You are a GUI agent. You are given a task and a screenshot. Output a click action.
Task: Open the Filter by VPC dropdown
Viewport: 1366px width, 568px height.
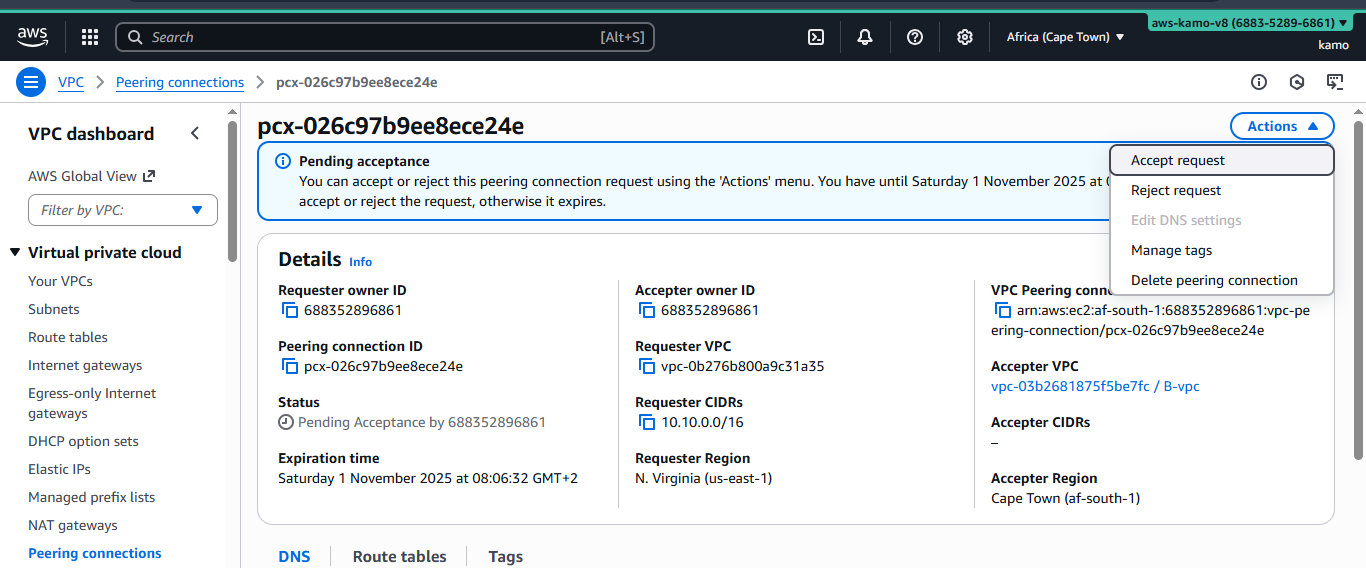[123, 210]
